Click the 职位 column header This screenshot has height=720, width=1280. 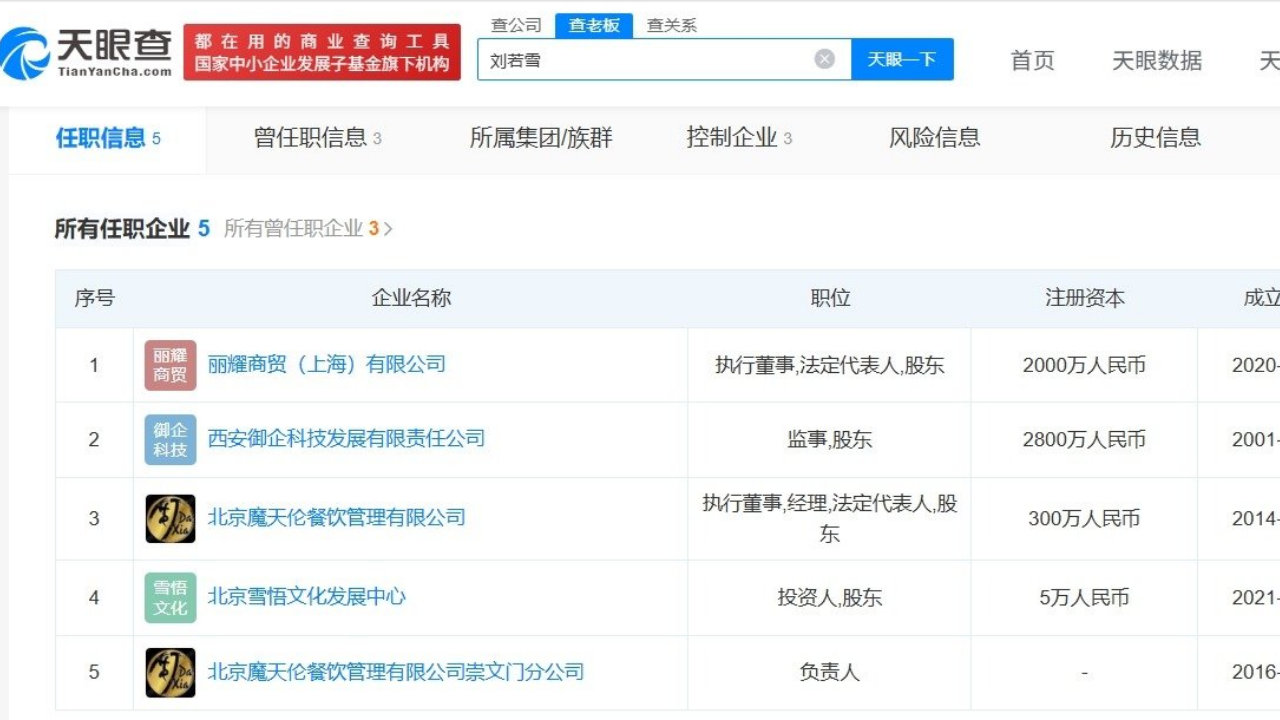[x=830, y=298]
